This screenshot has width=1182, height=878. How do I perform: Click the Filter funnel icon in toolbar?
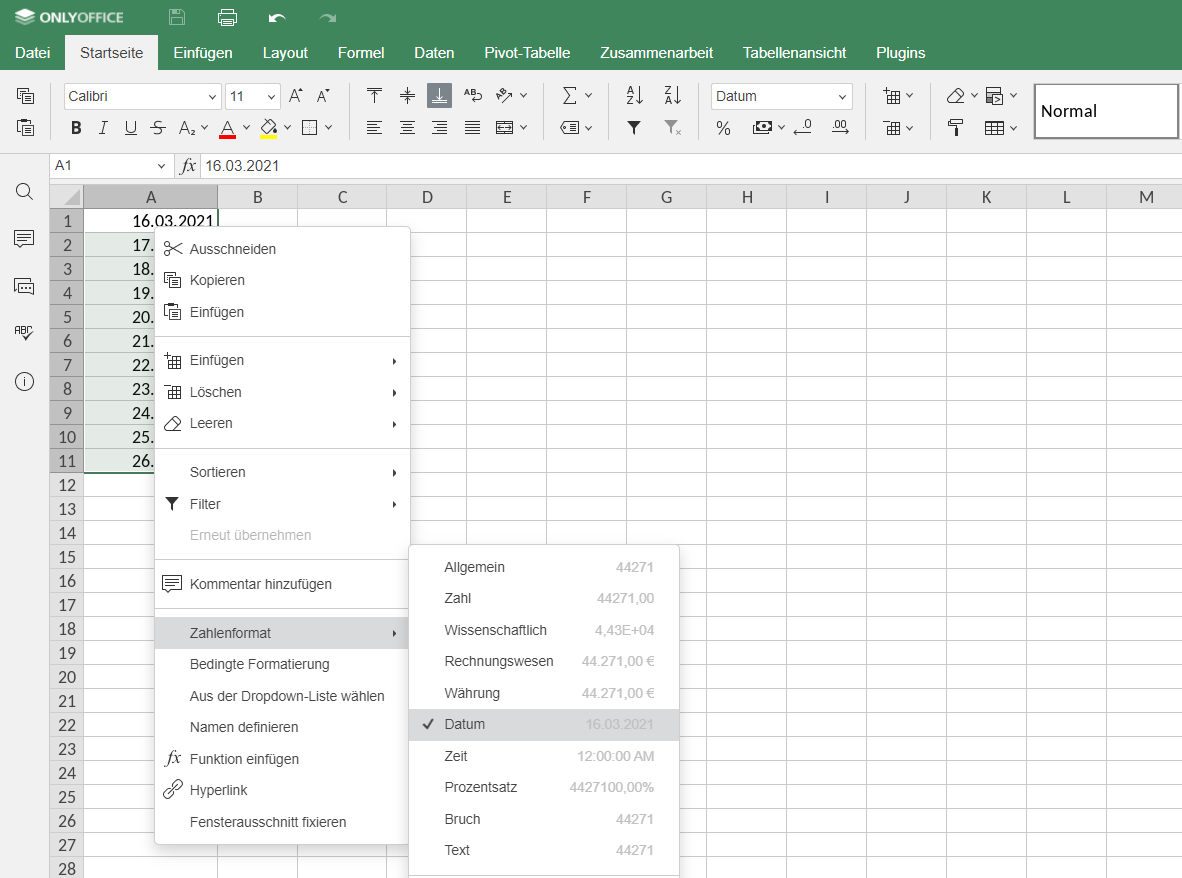[x=634, y=127]
